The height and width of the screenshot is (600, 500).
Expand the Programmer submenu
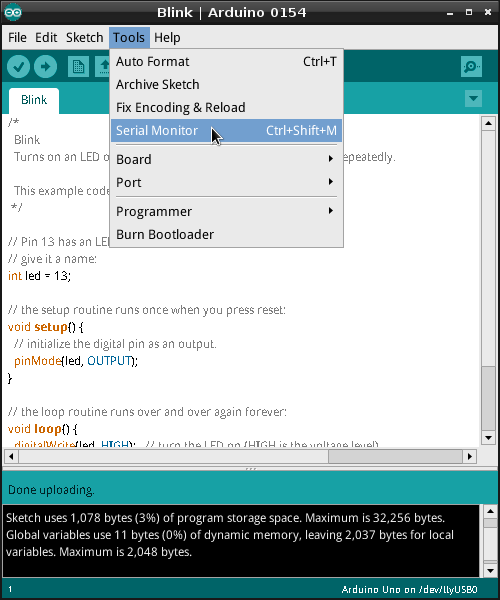coord(226,211)
